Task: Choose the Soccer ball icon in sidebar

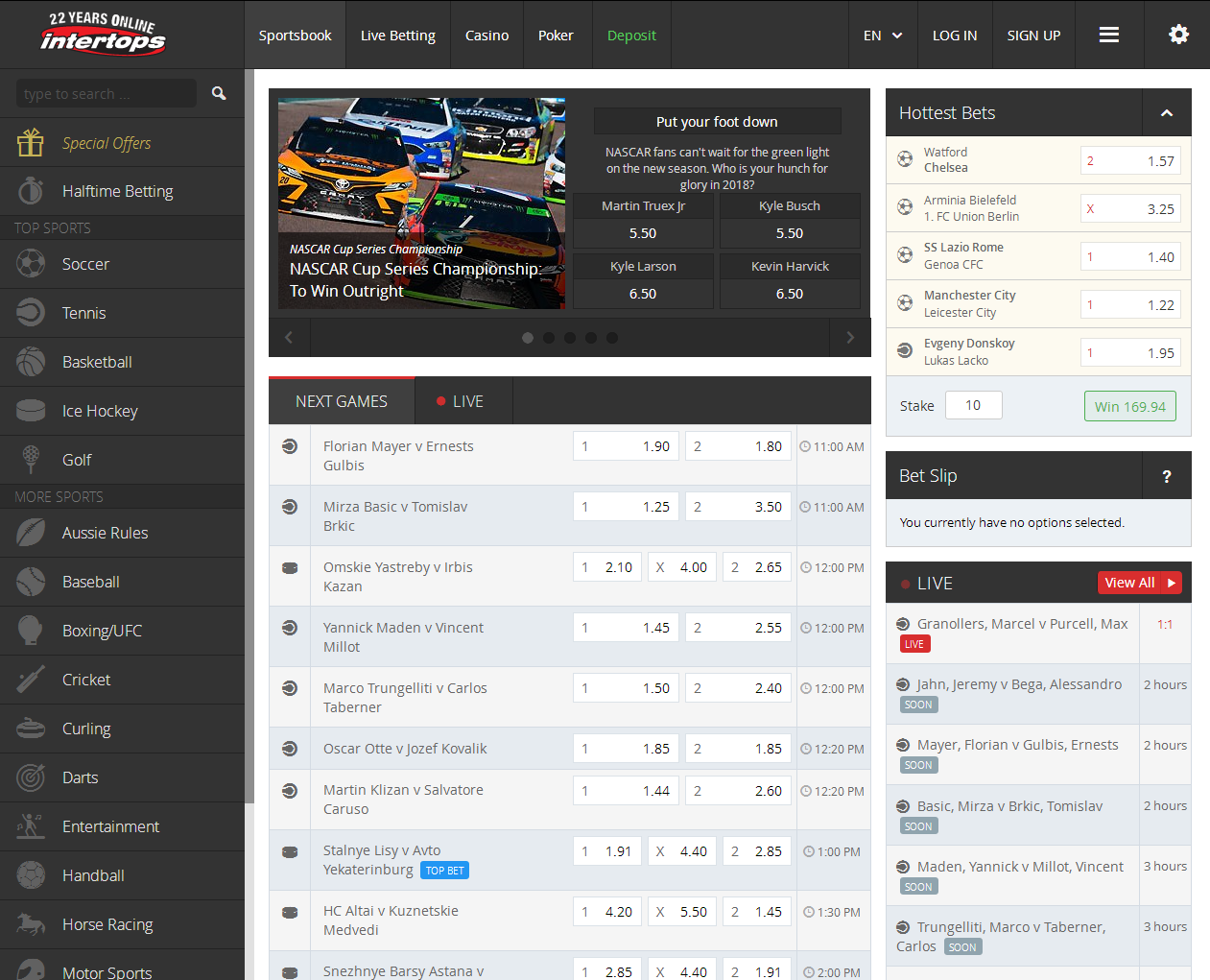Action: [x=31, y=264]
